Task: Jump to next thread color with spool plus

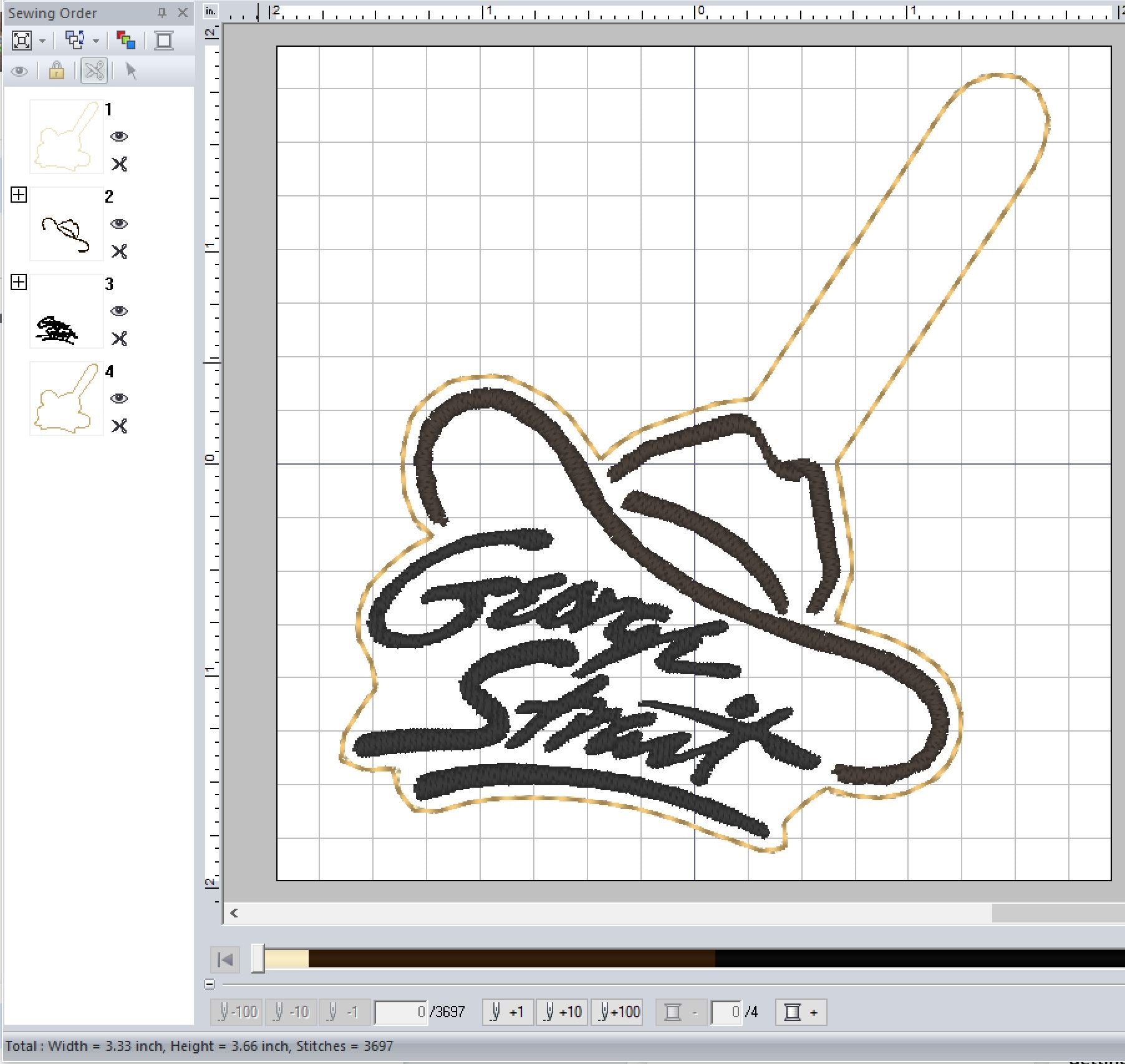Action: pyautogui.click(x=801, y=1012)
